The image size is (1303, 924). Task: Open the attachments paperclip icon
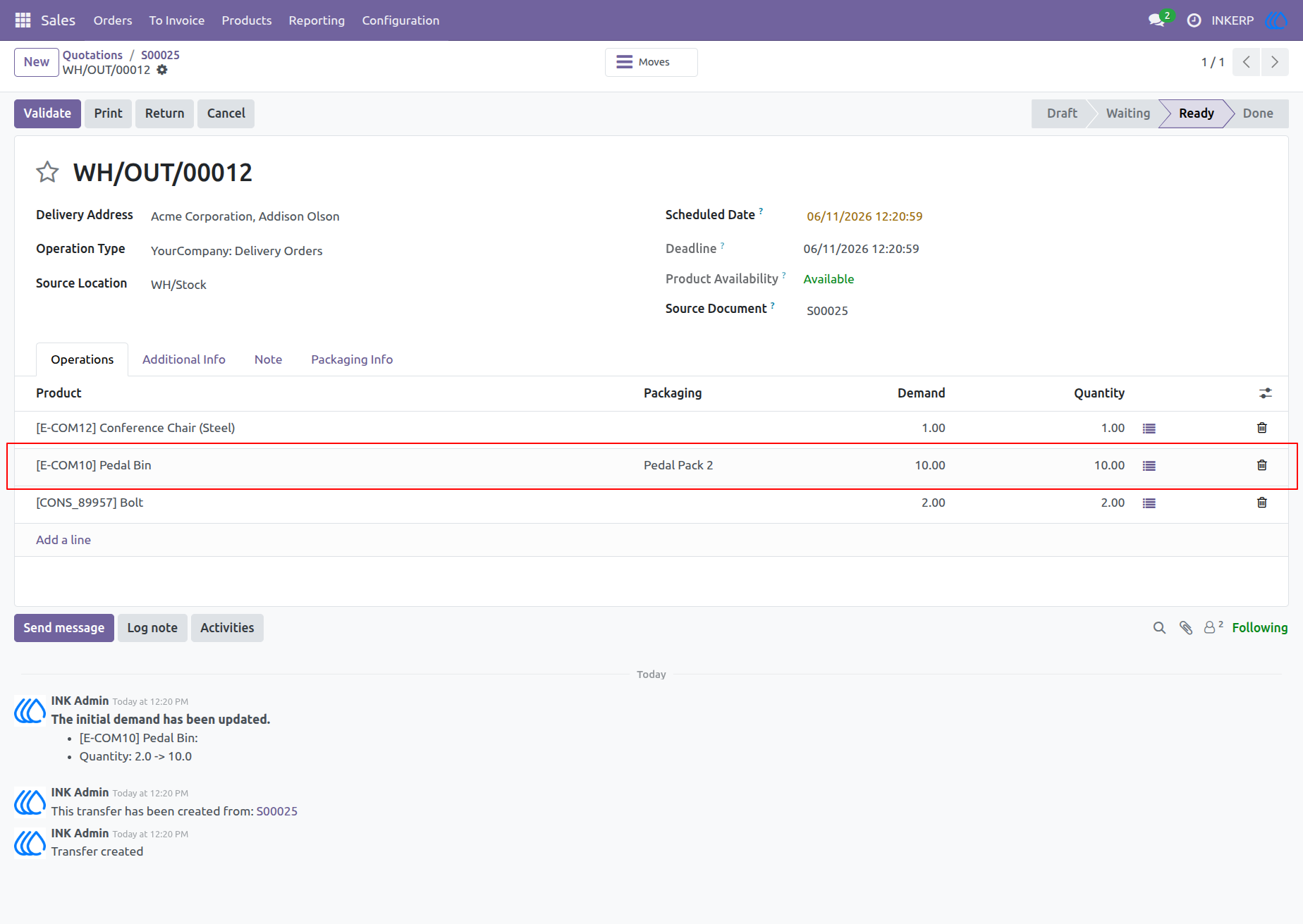coord(1186,628)
